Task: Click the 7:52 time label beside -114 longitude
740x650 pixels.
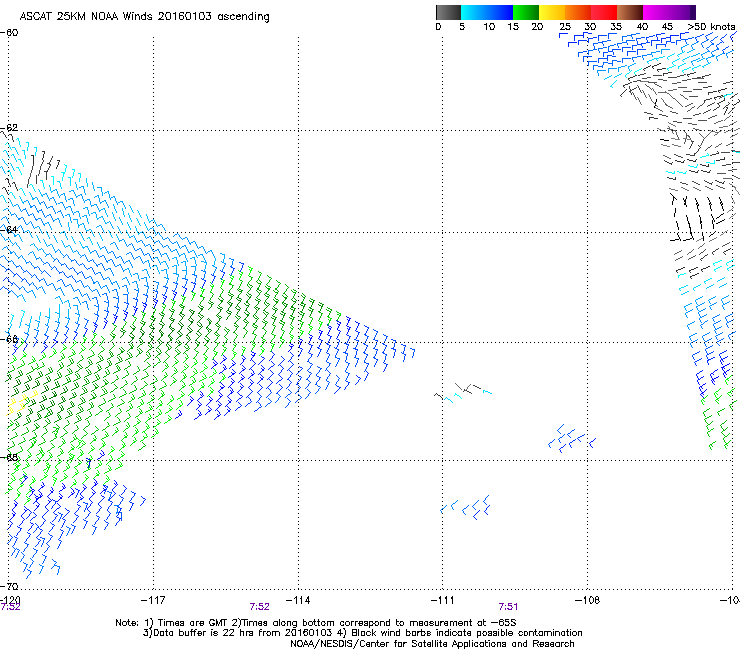Action: (x=260, y=607)
